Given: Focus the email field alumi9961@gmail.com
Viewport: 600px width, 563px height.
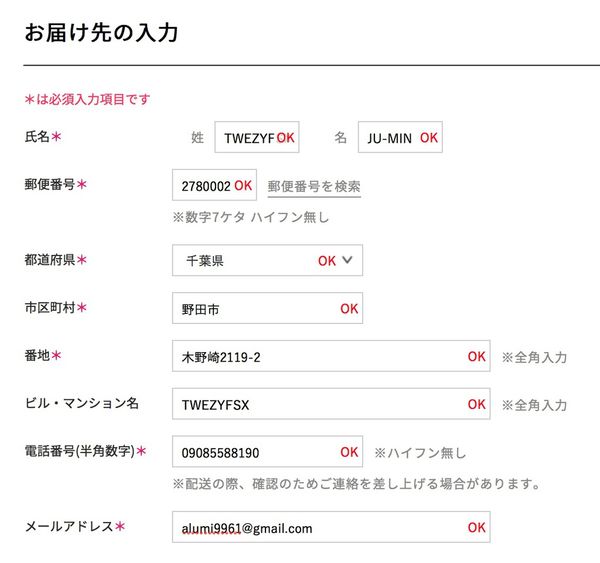Looking at the screenshot, I should [320, 528].
